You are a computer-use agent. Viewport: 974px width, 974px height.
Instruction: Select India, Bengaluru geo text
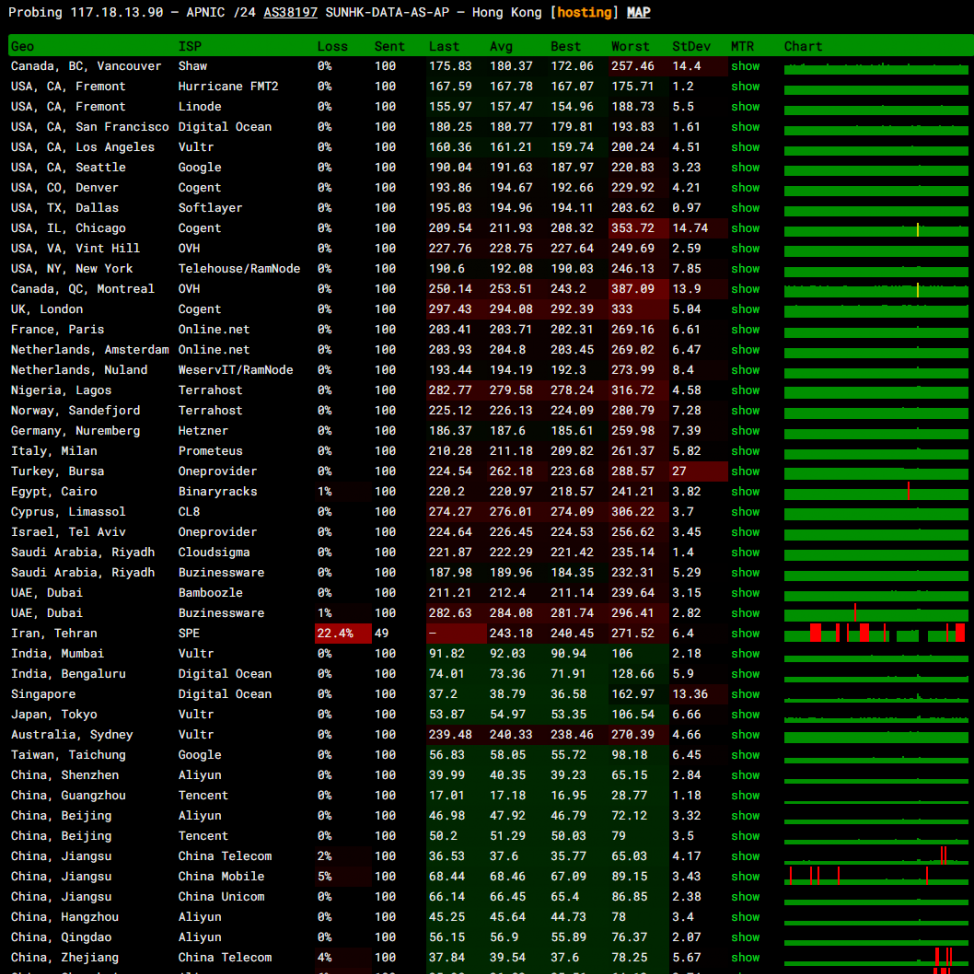[68, 674]
